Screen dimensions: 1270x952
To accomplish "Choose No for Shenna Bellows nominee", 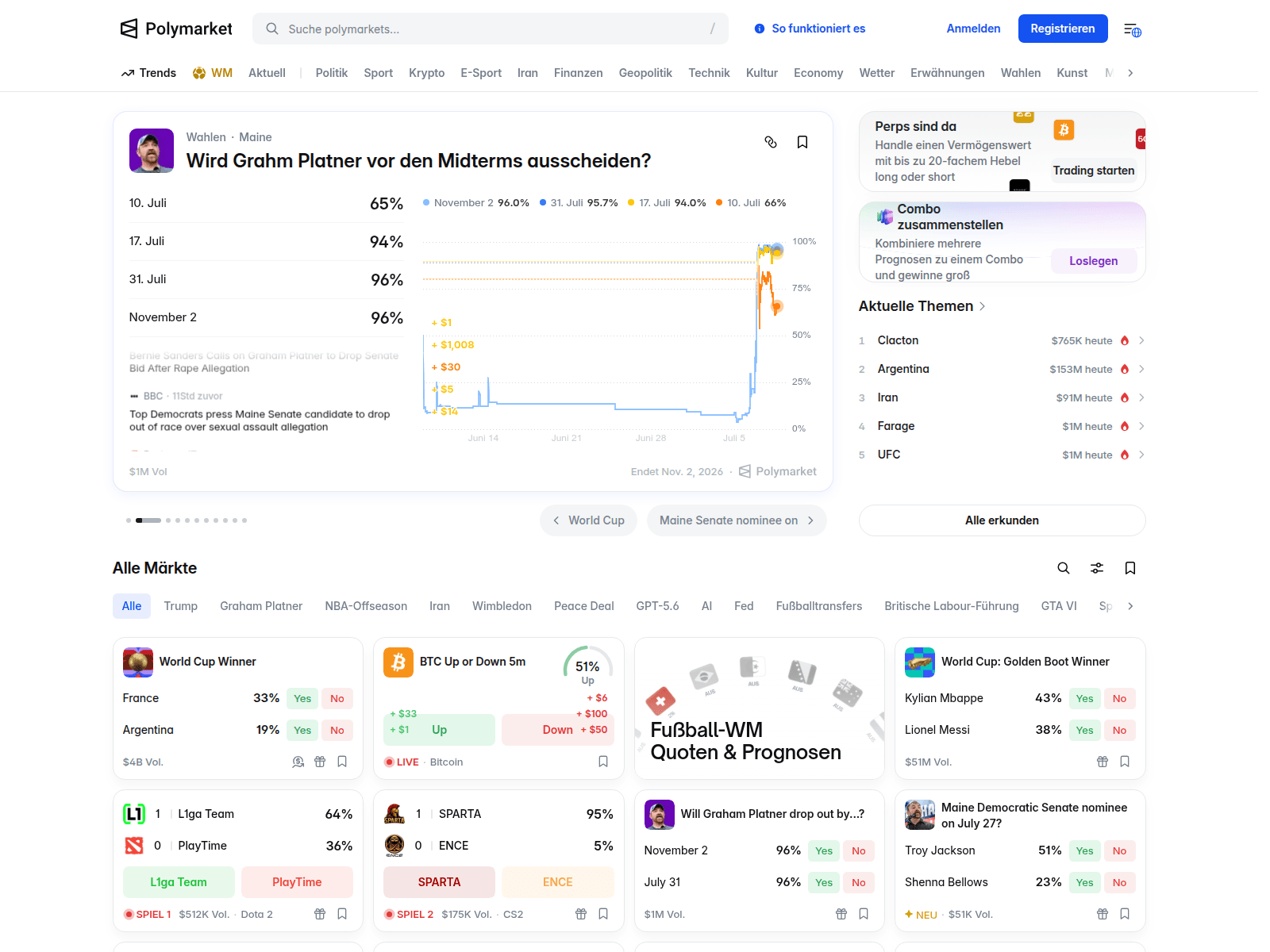I will [x=1119, y=882].
